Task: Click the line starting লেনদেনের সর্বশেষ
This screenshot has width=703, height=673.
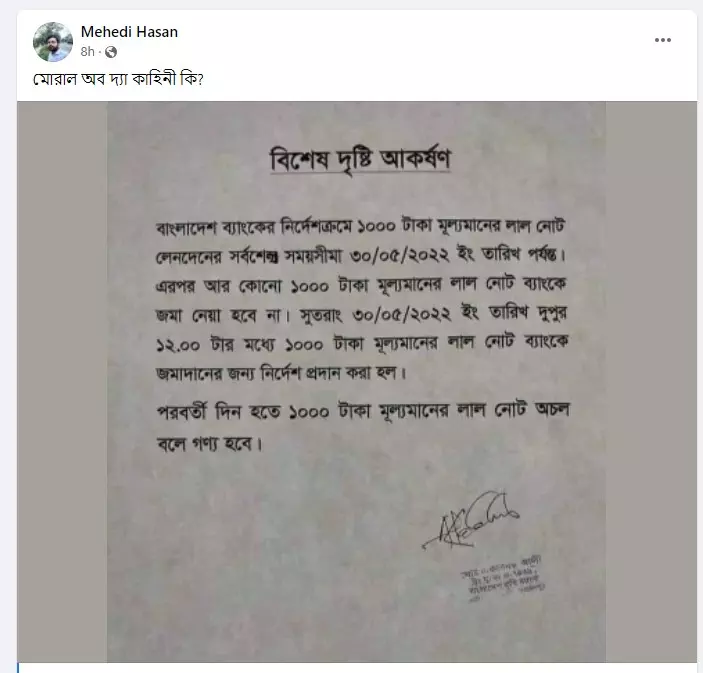Action: click(x=361, y=256)
